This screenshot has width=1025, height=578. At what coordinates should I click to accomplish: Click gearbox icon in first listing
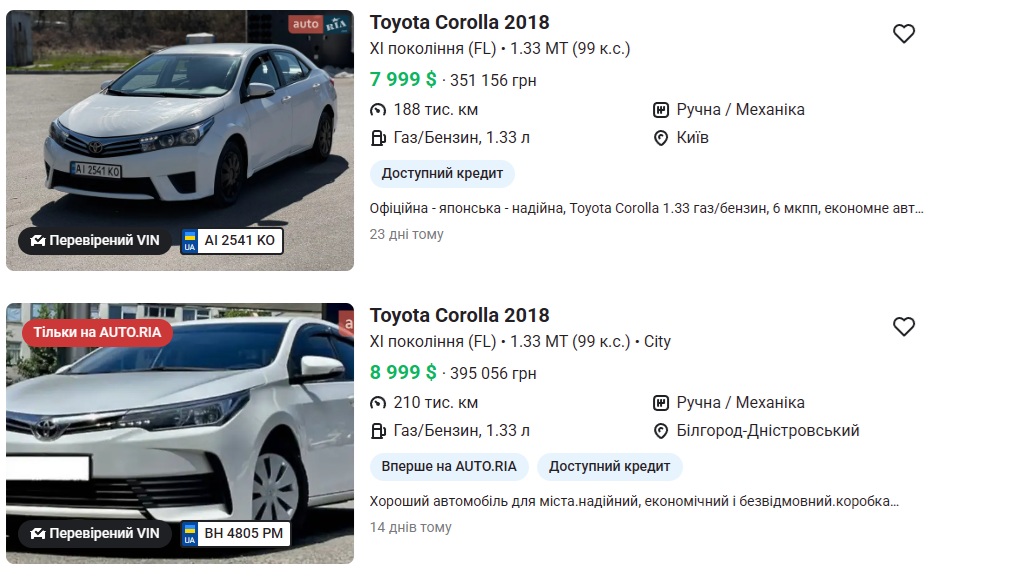(661, 110)
